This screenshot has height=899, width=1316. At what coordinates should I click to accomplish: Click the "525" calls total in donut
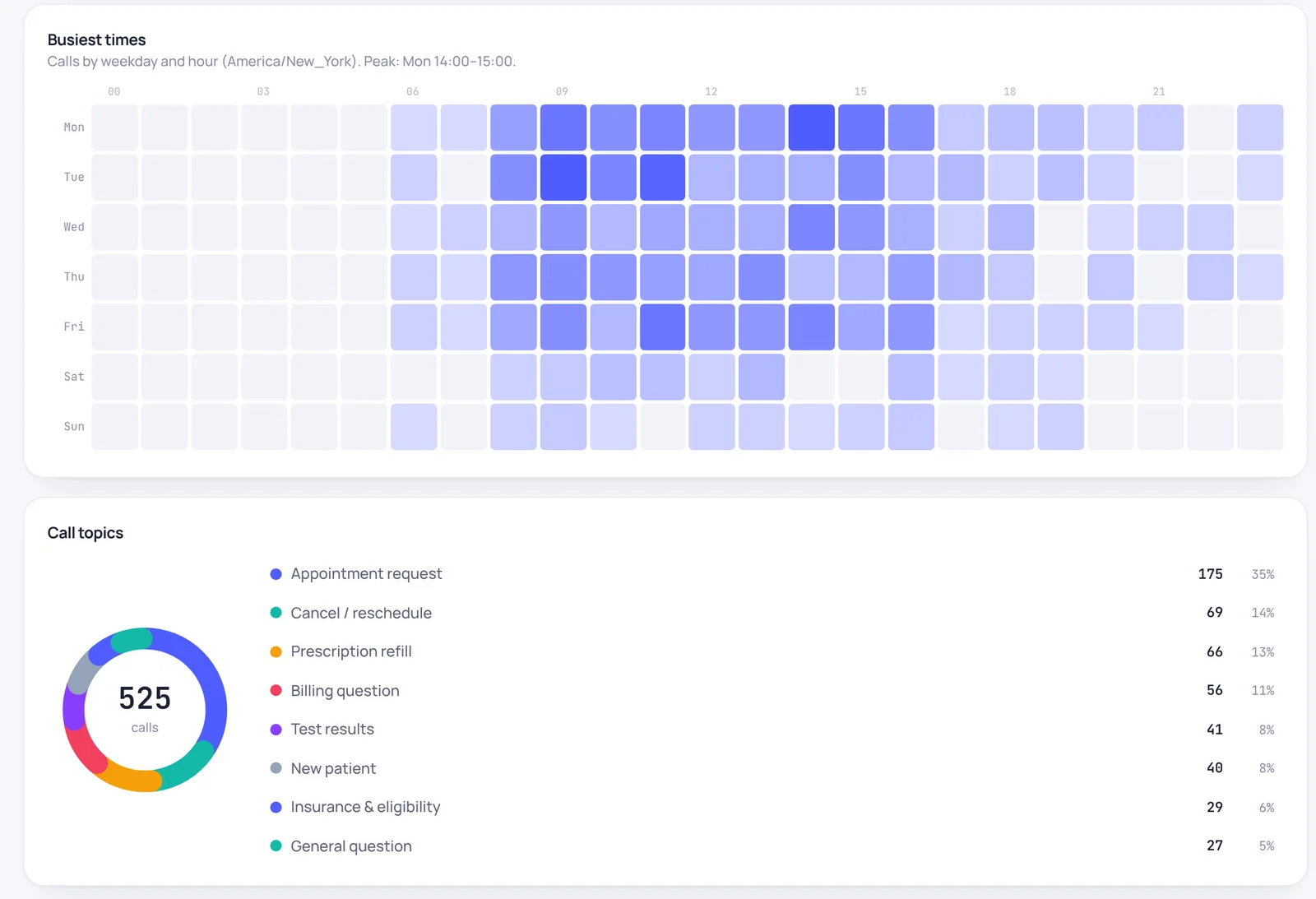coord(145,698)
